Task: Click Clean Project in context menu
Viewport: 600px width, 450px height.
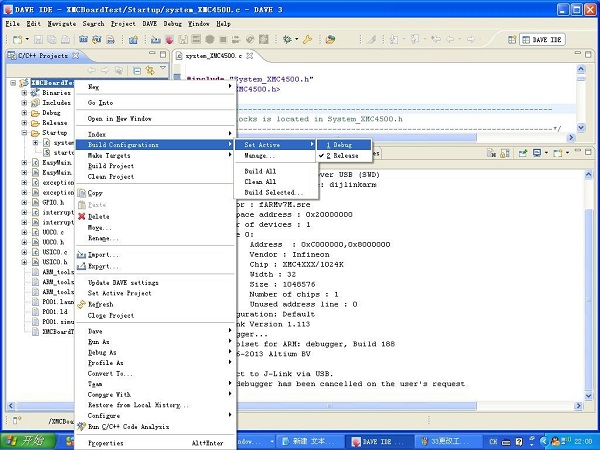Action: (x=111, y=177)
